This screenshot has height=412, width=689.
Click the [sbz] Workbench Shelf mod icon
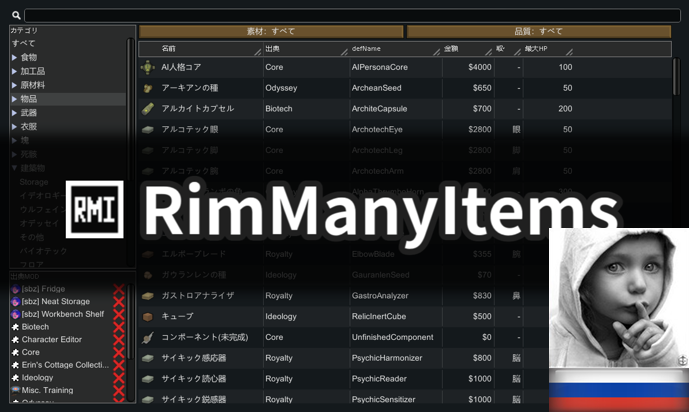click(x=15, y=314)
